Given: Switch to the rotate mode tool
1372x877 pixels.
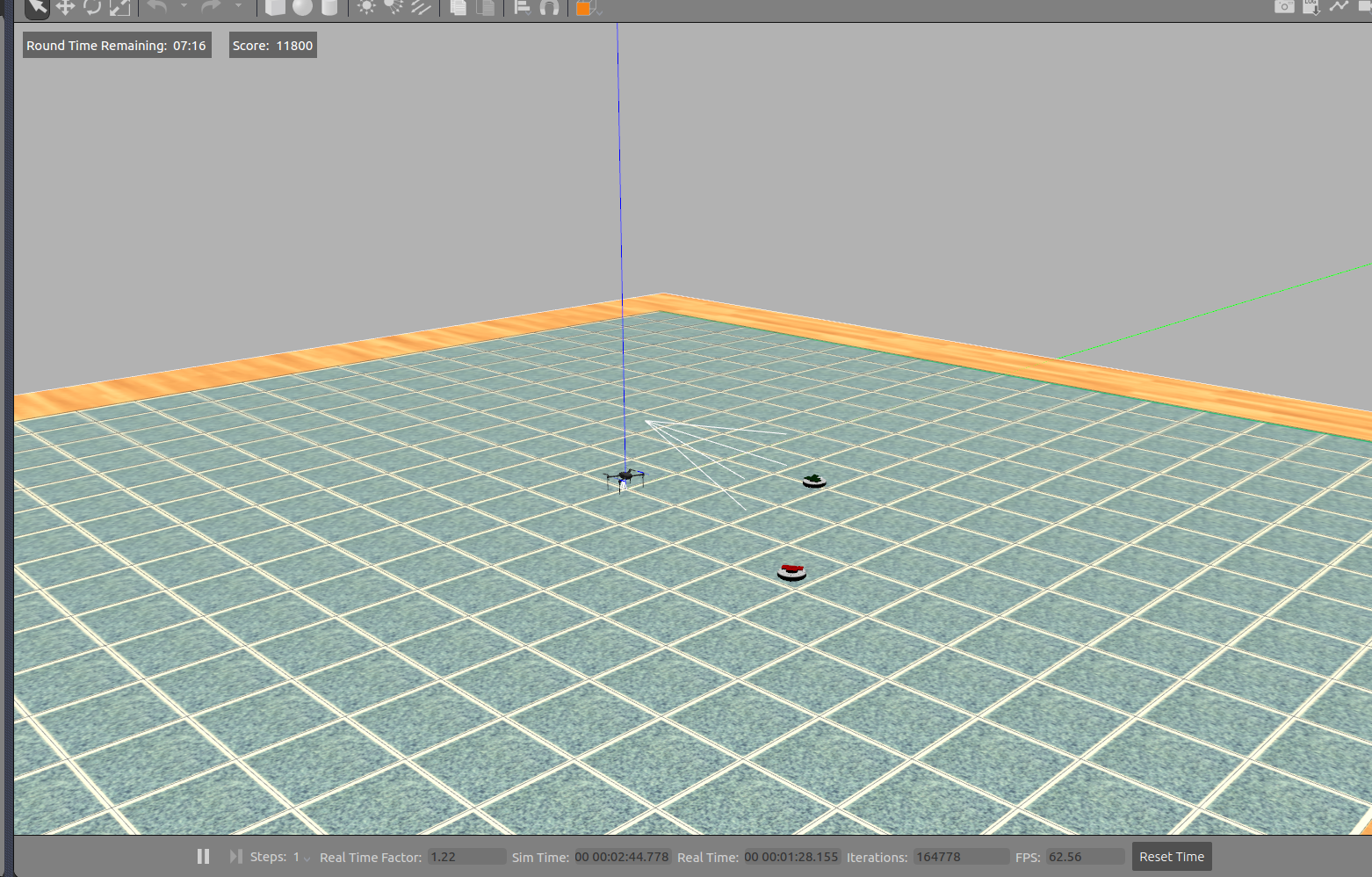Looking at the screenshot, I should click(x=92, y=7).
